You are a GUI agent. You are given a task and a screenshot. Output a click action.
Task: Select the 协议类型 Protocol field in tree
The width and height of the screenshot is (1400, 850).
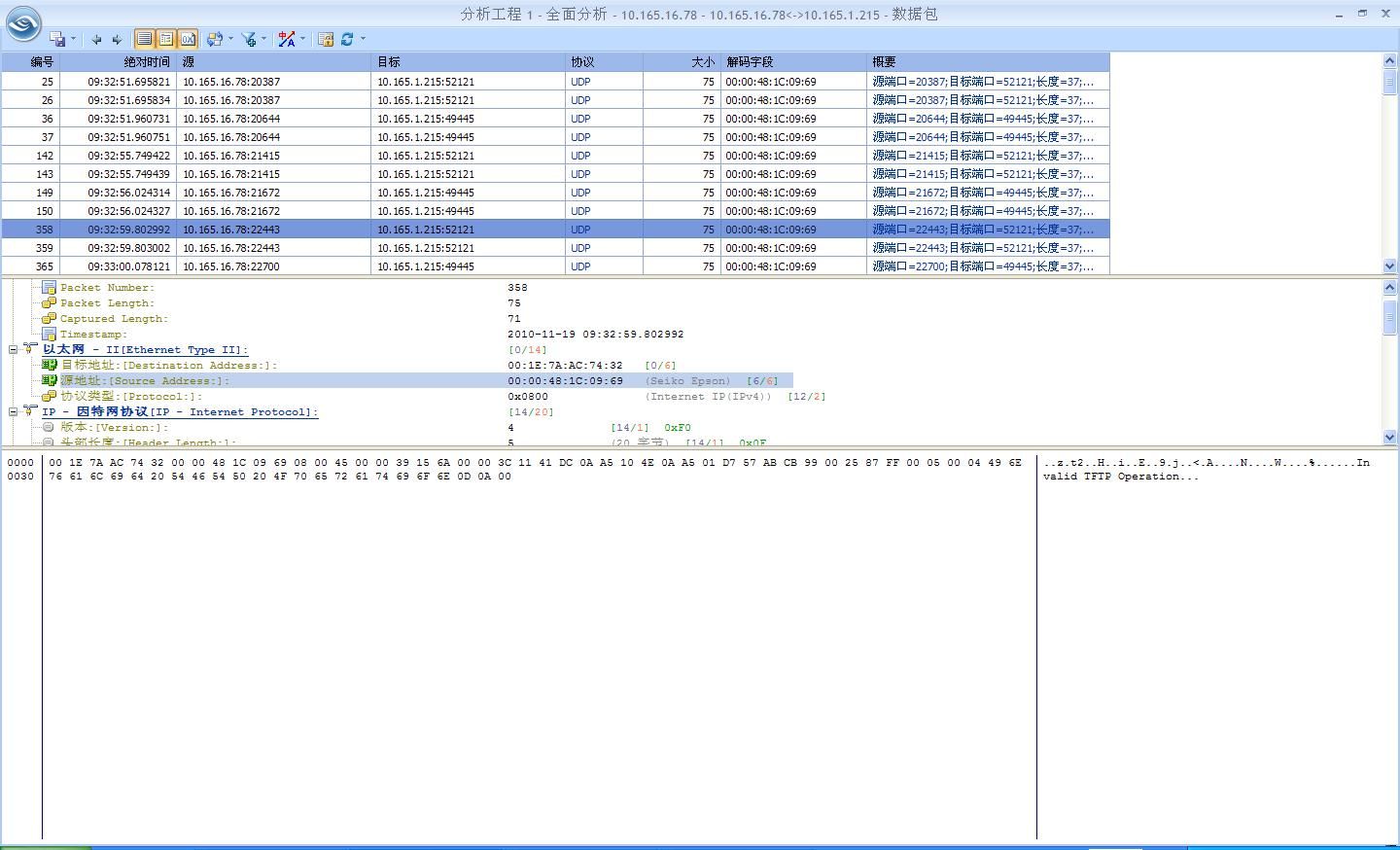[x=131, y=397]
